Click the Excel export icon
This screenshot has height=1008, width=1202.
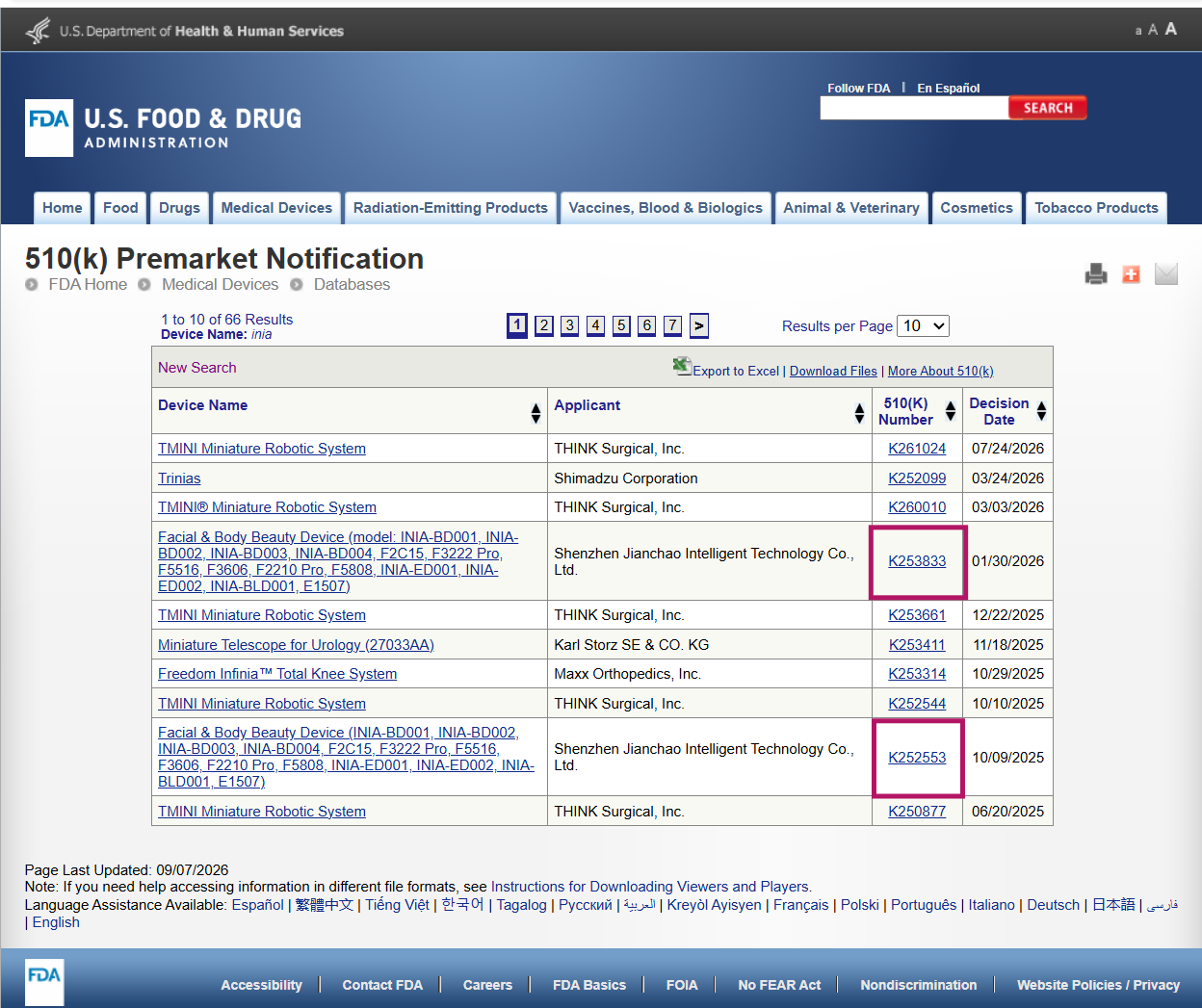click(682, 366)
